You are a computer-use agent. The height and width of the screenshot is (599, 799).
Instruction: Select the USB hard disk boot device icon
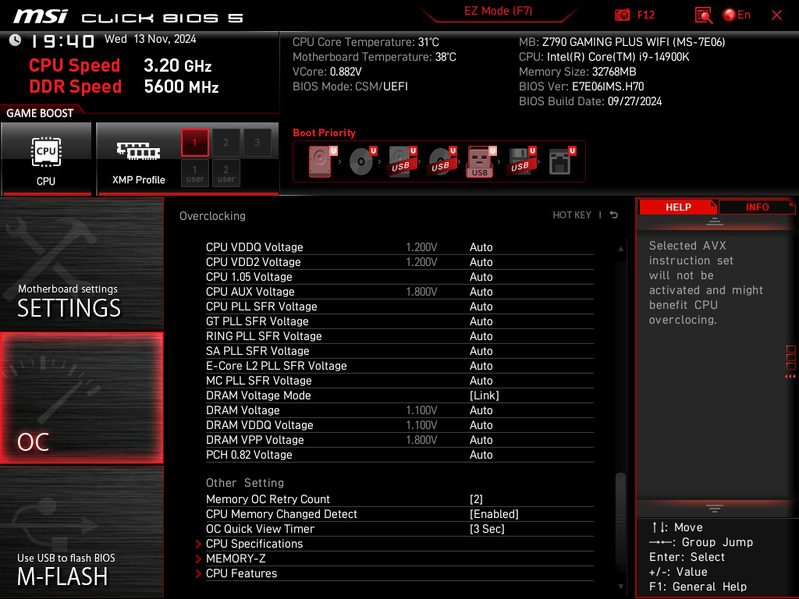[402, 161]
